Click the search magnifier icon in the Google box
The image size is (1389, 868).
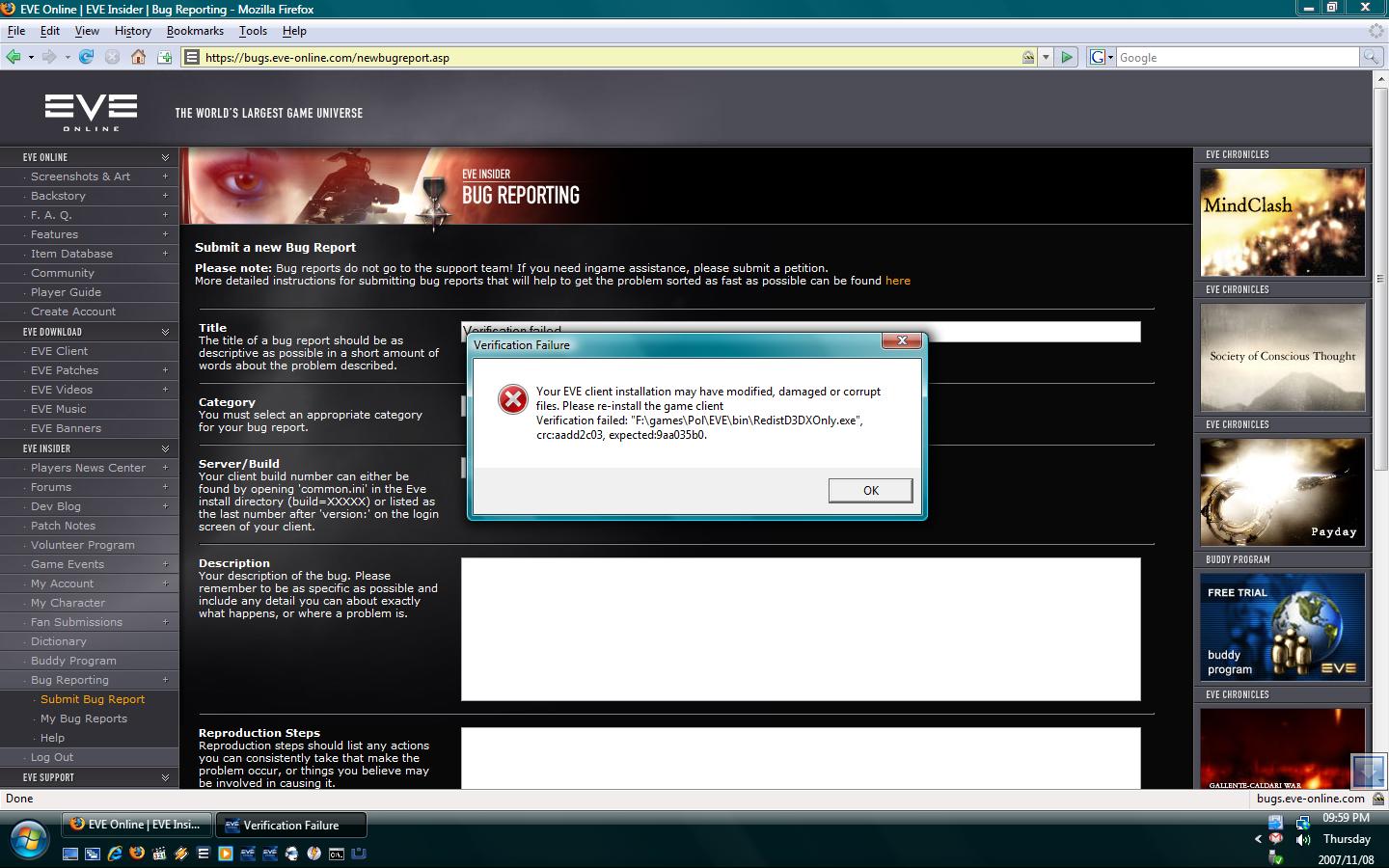(x=1370, y=57)
